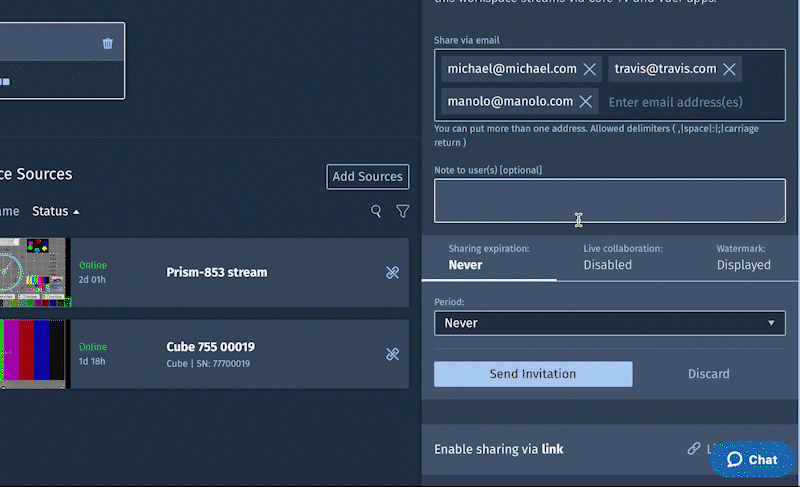The height and width of the screenshot is (487, 800).
Task: Switch to the Live collaboration tab
Action: click(623, 257)
